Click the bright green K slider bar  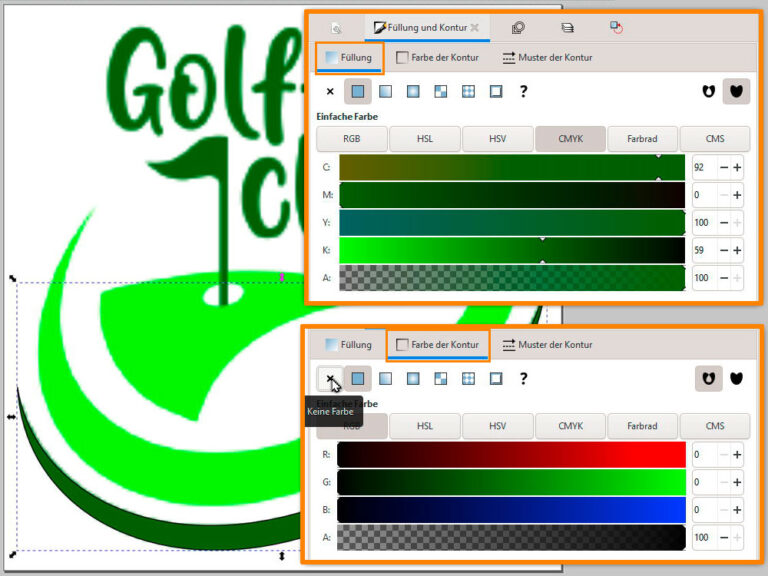(x=511, y=250)
